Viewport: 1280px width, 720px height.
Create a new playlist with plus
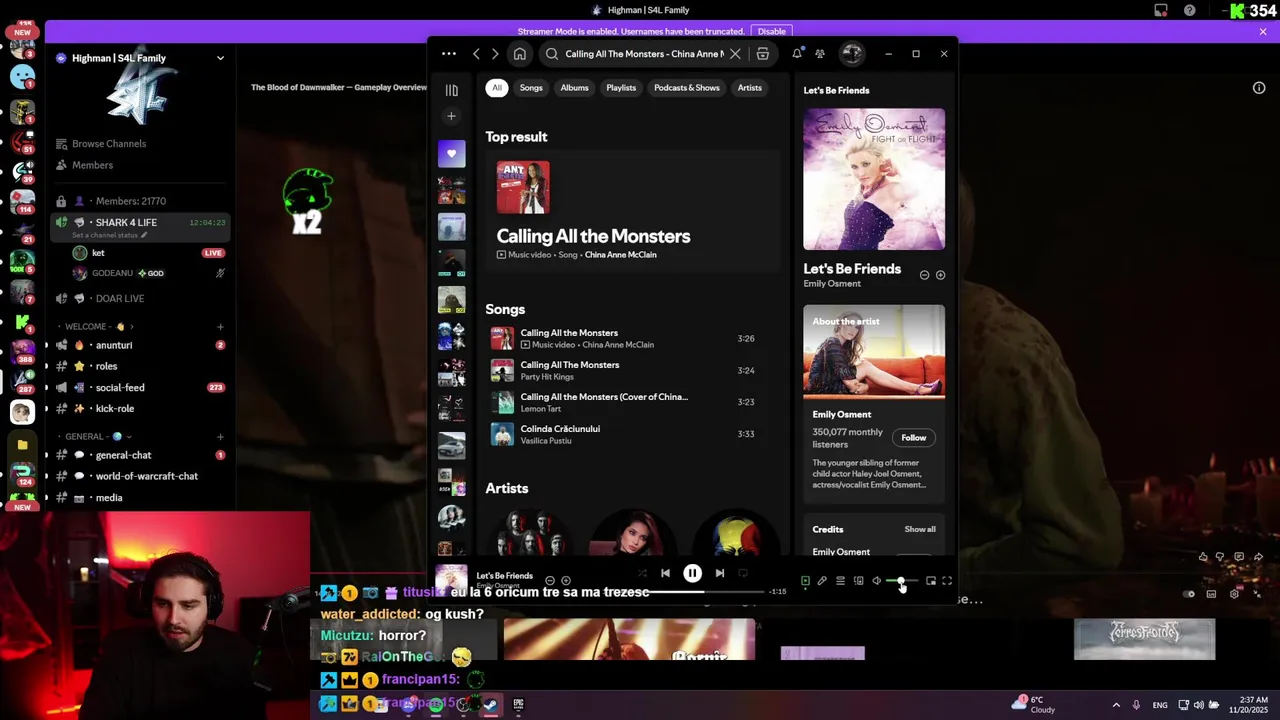pyautogui.click(x=451, y=116)
